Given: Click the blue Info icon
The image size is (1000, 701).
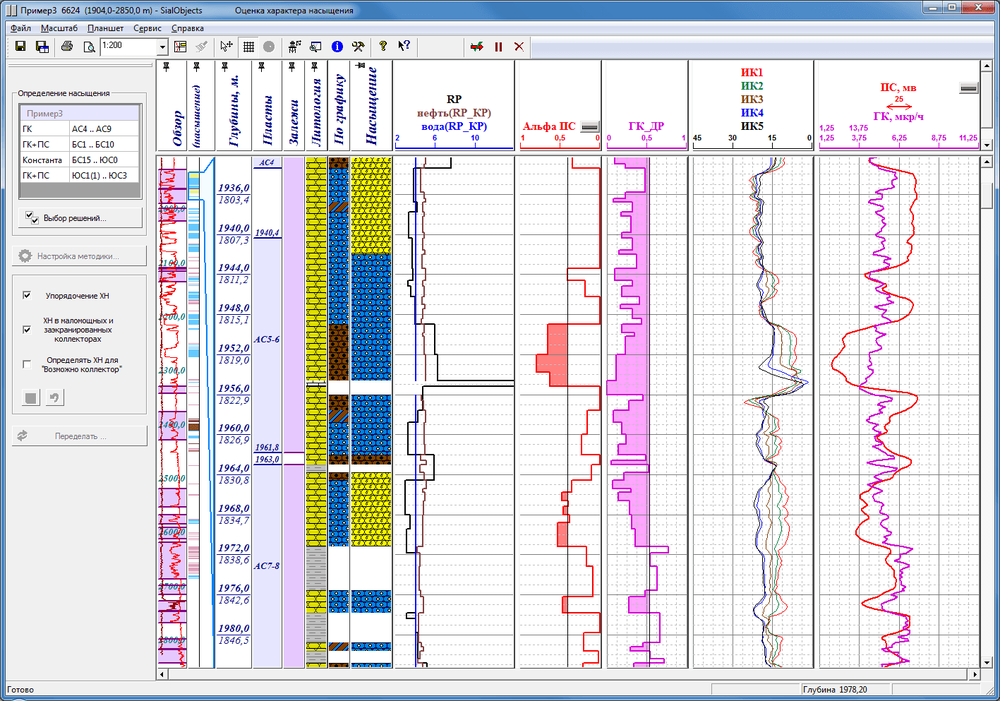Looking at the screenshot, I should 337,46.
